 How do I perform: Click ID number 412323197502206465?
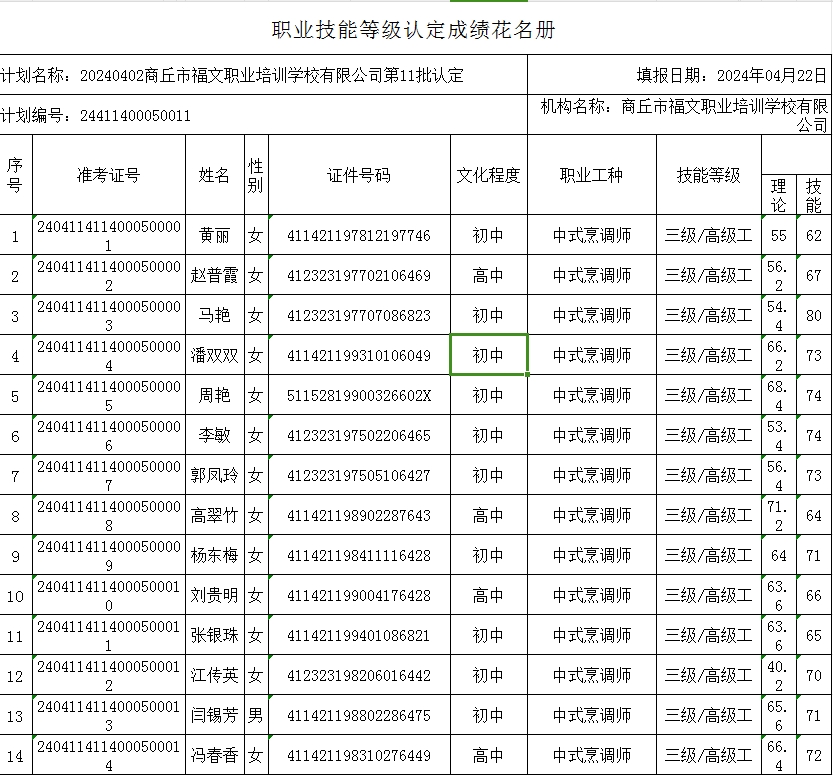359,435
